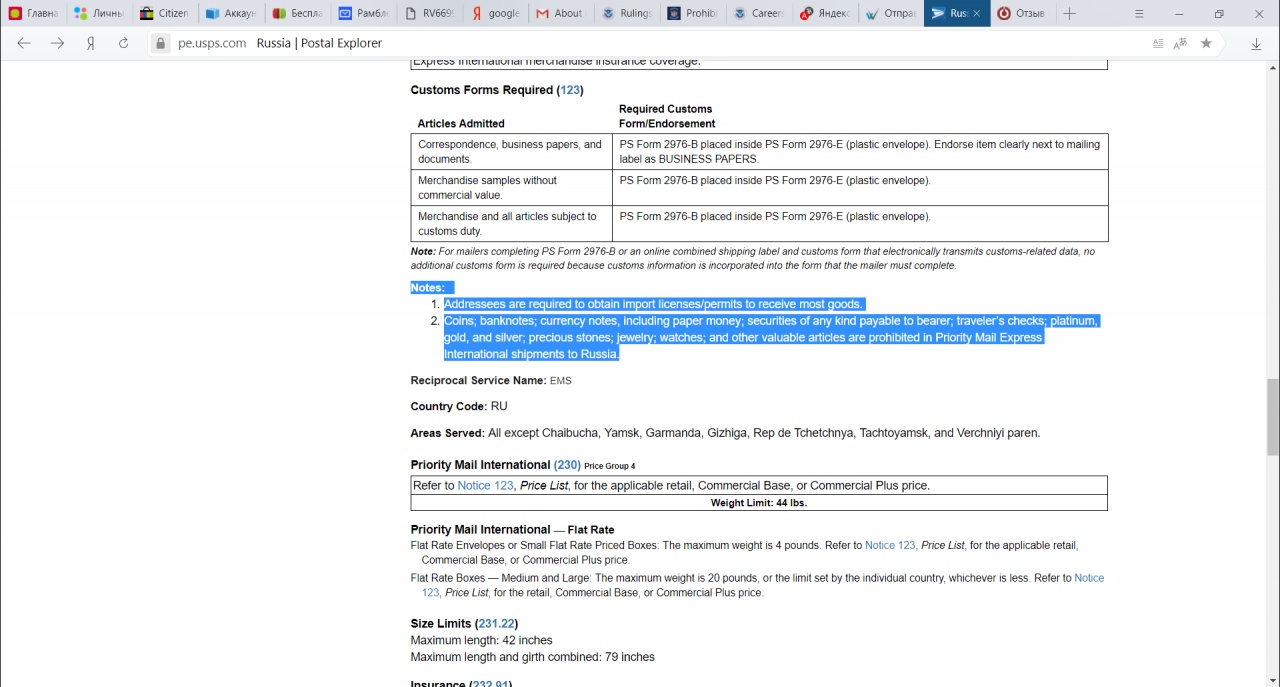Click the forward navigation arrow
This screenshot has width=1280, height=687.
57,43
